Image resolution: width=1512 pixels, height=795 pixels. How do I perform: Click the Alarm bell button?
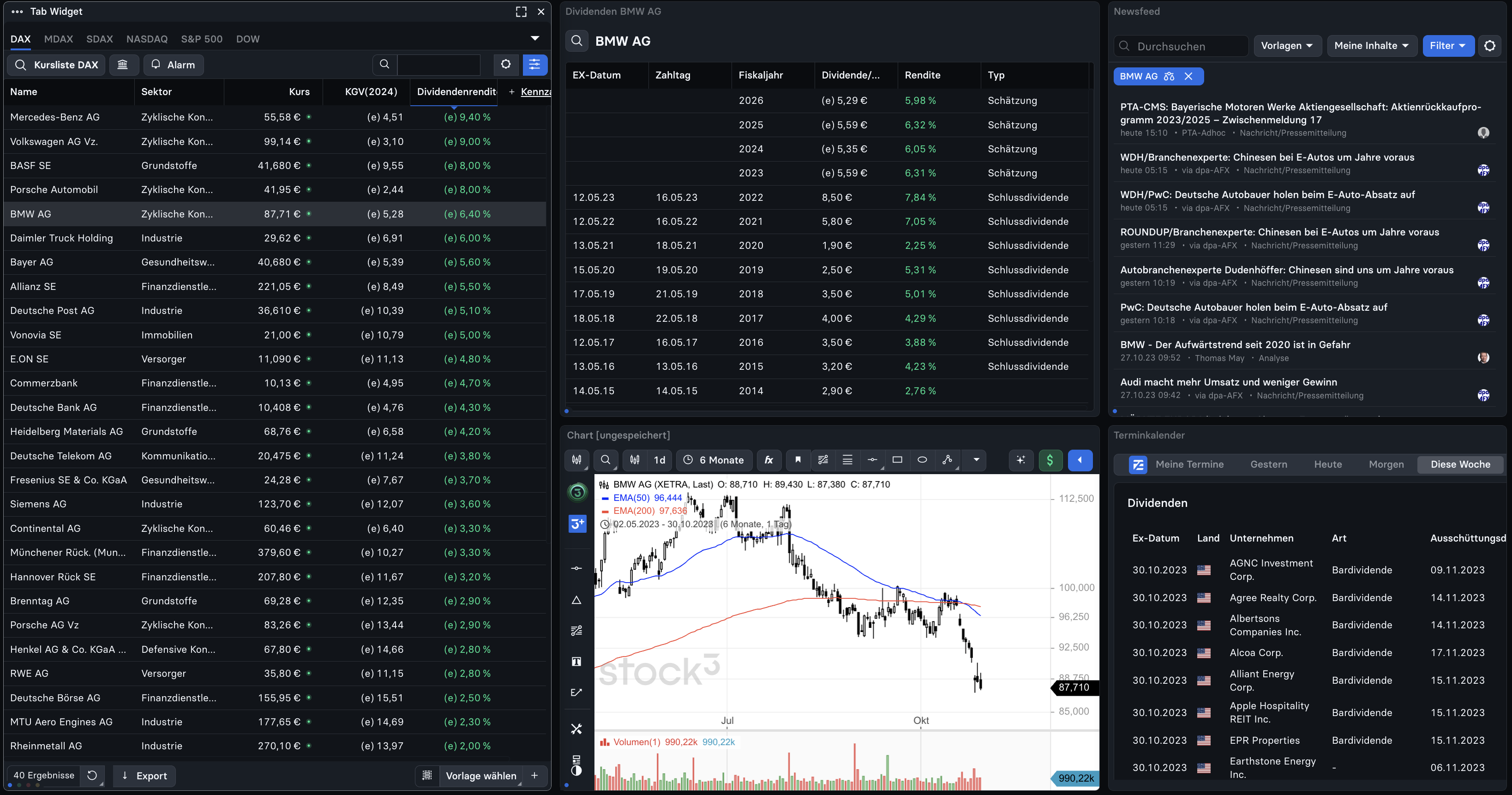(x=174, y=65)
